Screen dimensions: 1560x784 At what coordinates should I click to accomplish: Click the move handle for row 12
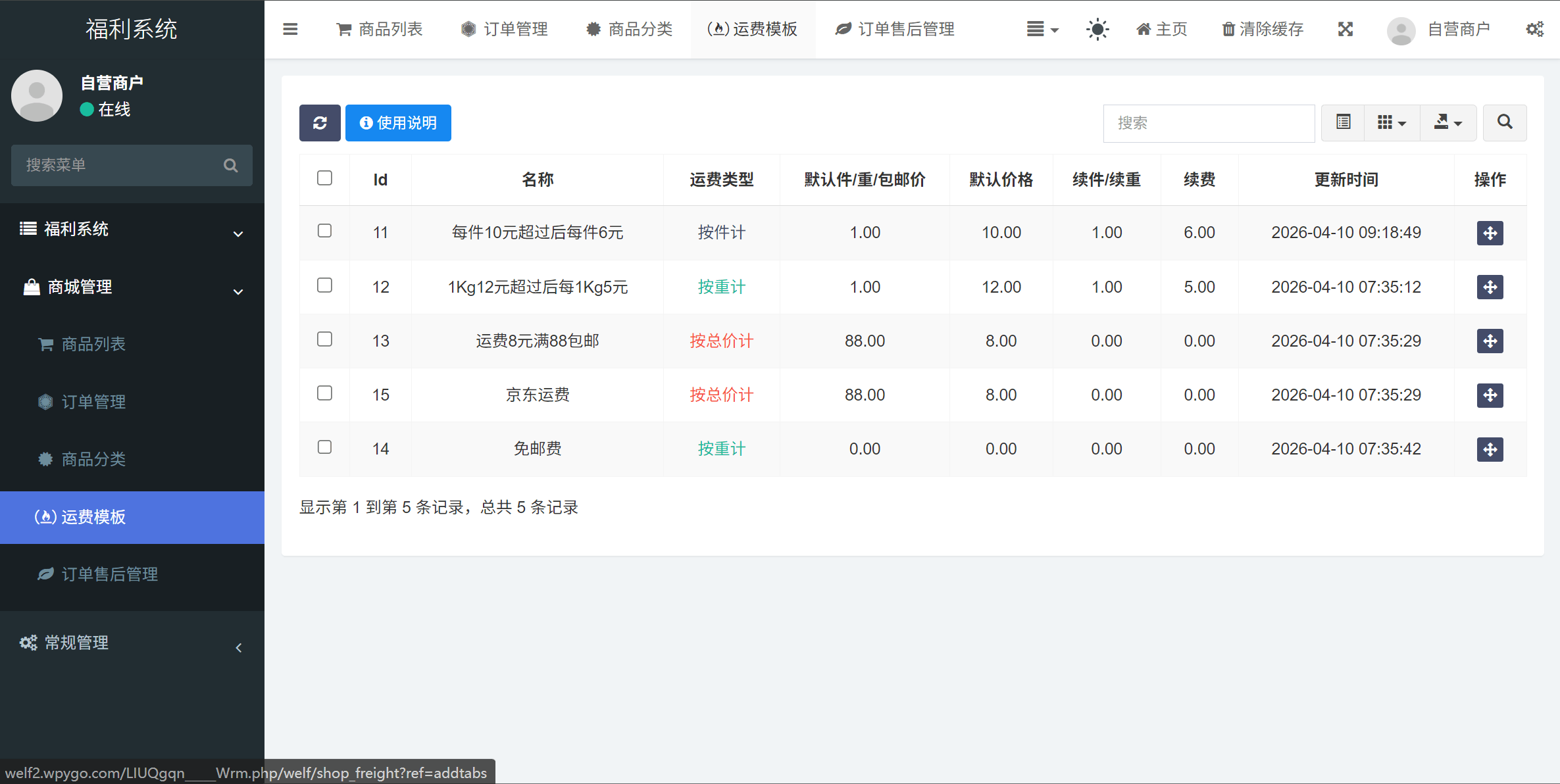tap(1490, 287)
